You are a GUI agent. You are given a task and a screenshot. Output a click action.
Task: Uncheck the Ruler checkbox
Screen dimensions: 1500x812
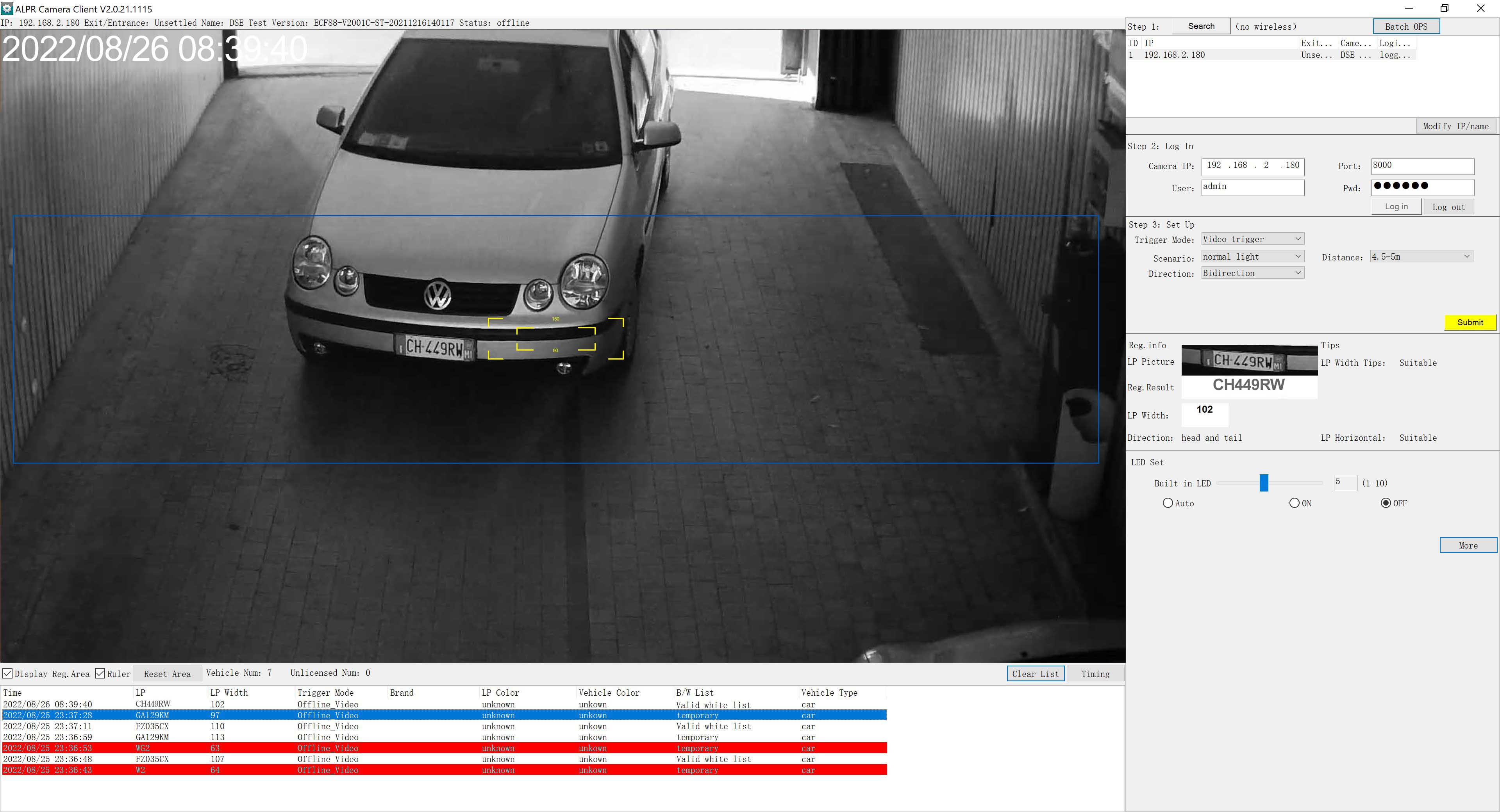pos(100,673)
